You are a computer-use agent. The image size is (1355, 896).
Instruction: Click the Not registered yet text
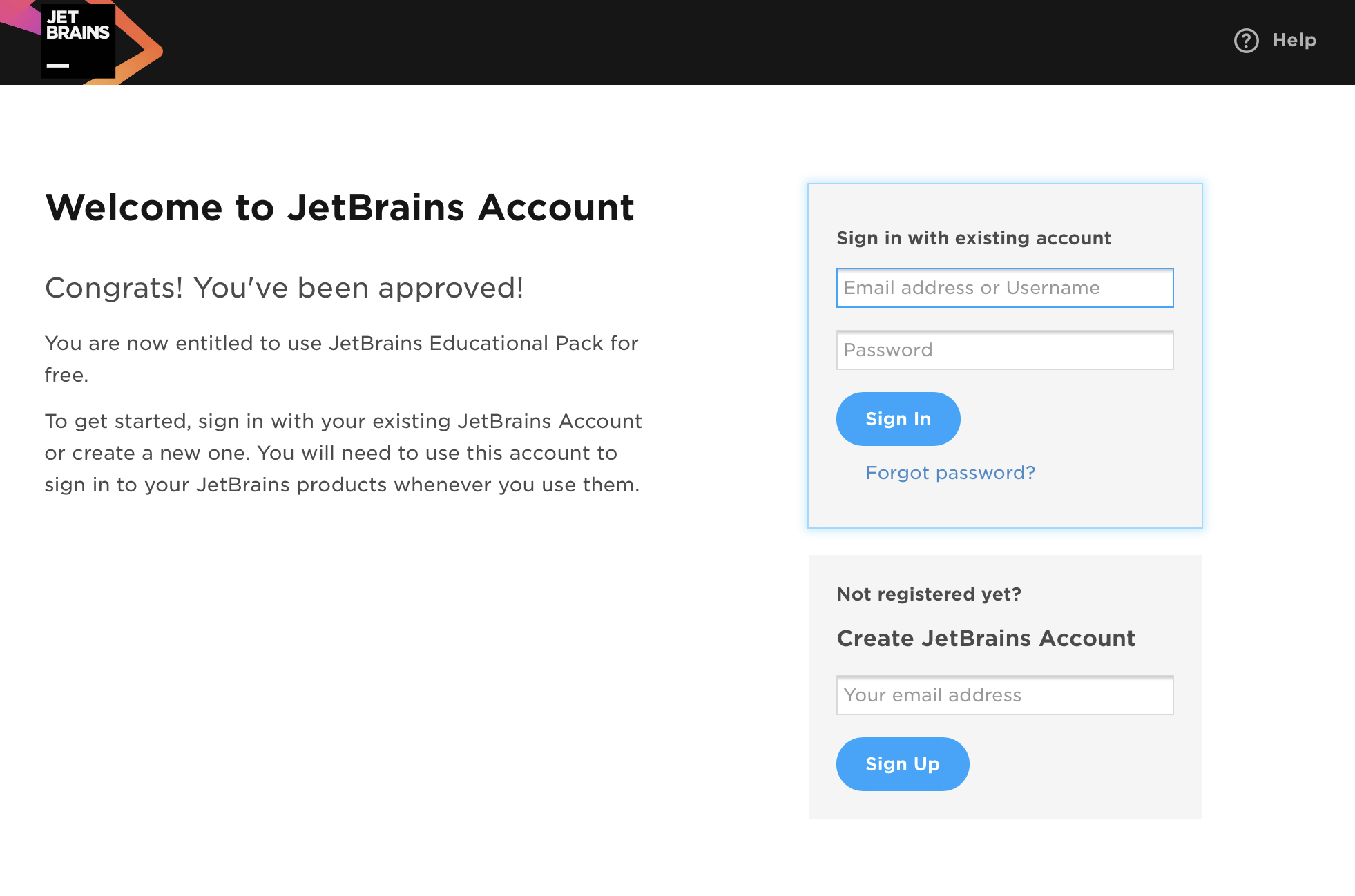[929, 594]
